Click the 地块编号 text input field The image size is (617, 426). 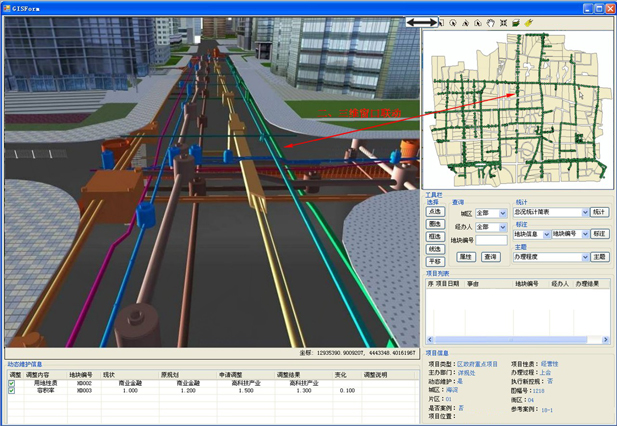[x=491, y=241]
